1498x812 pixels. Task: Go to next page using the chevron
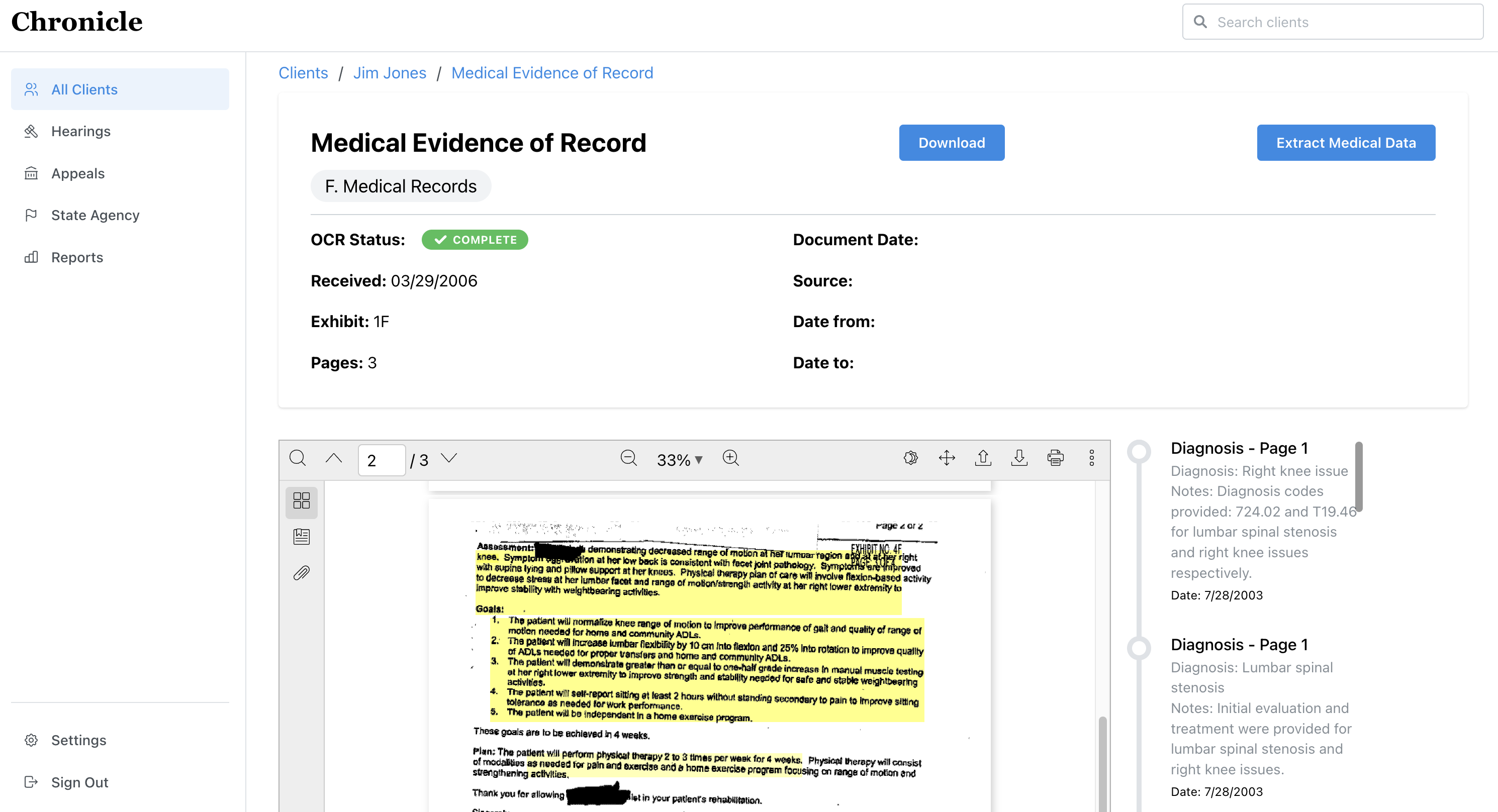[448, 459]
